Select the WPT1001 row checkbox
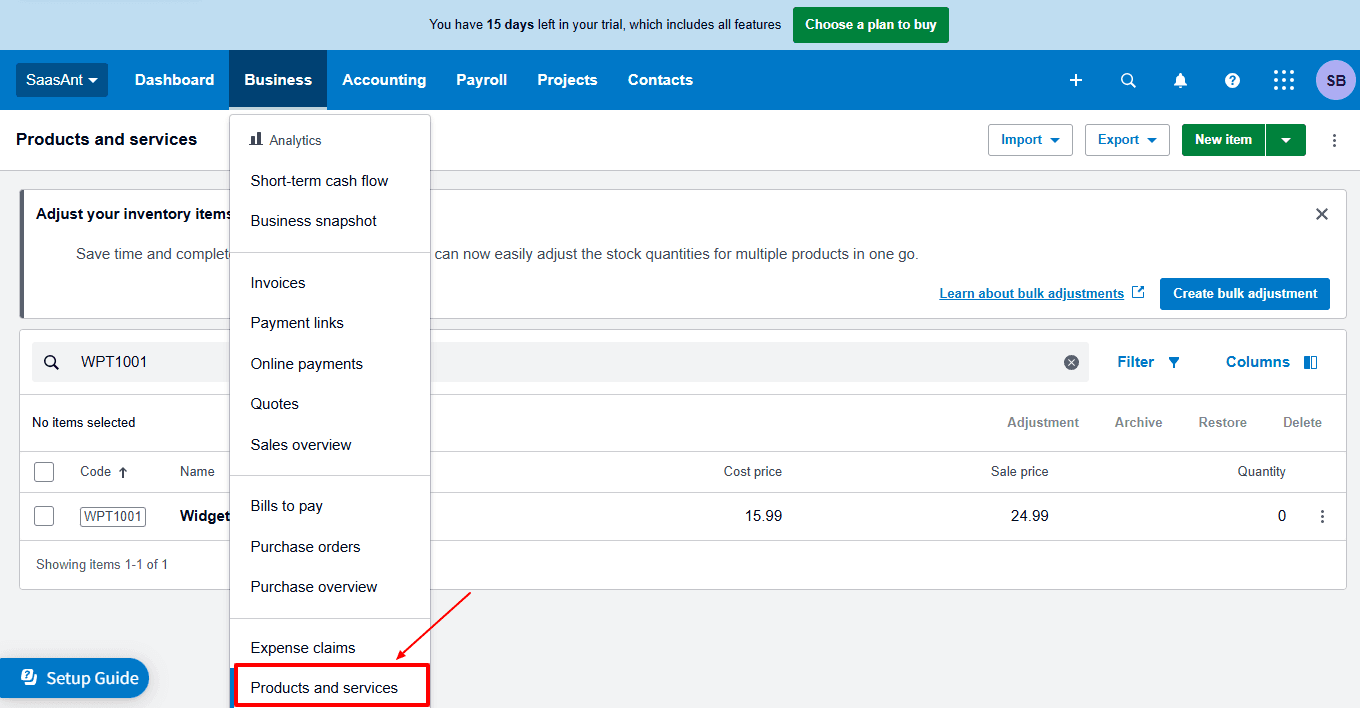 [44, 516]
